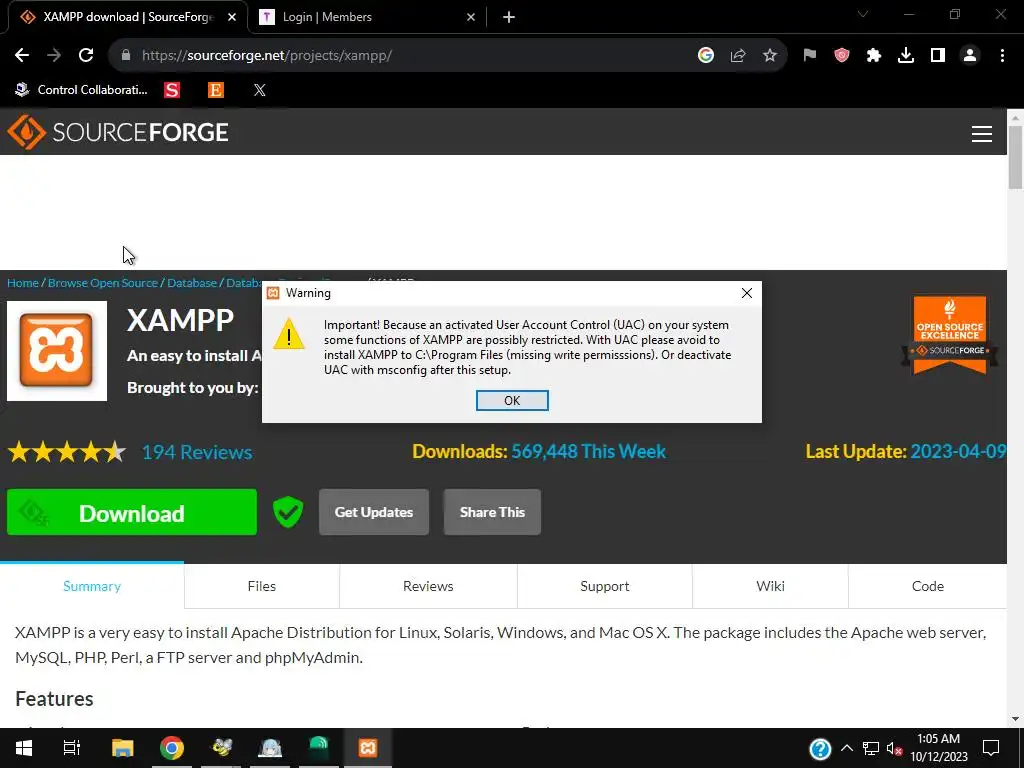Click the muted volume tray icon
Screen dimensions: 1024x768
click(894, 748)
